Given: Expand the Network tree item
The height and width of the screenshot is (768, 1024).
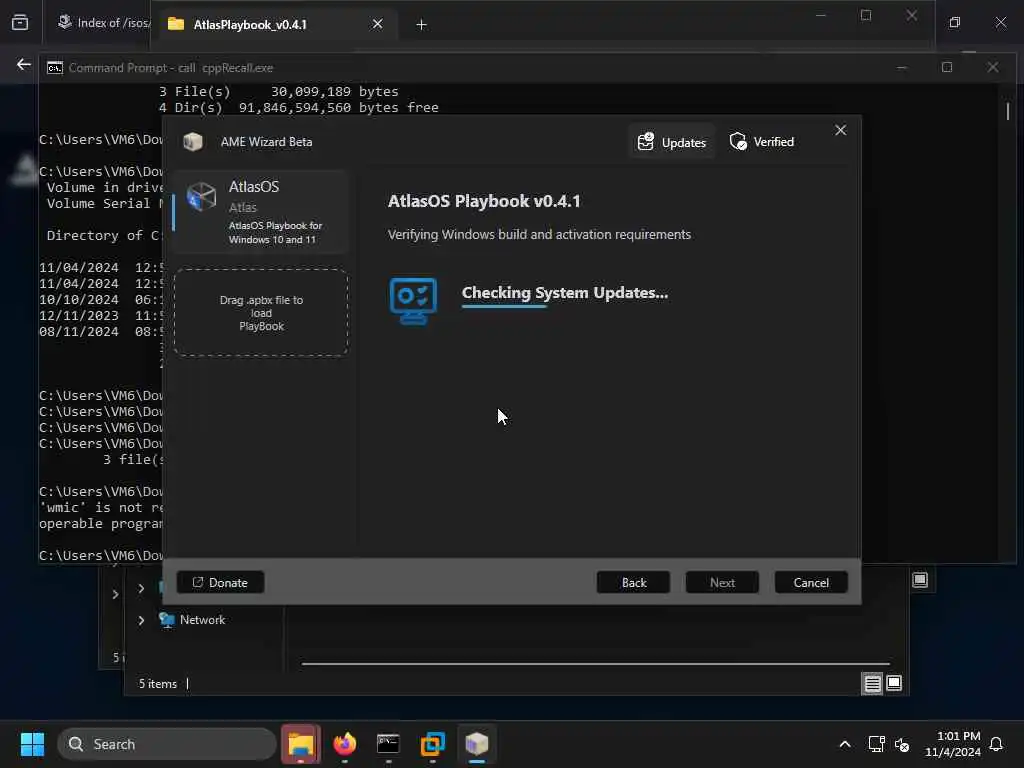Looking at the screenshot, I should coord(141,620).
